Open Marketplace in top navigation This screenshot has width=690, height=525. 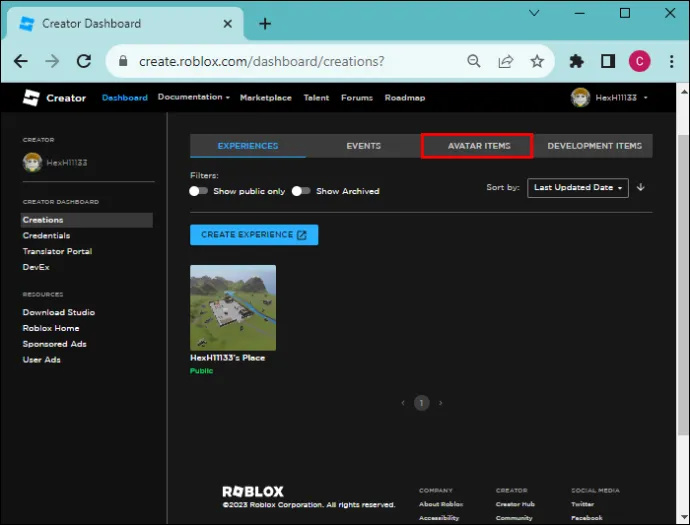266,98
